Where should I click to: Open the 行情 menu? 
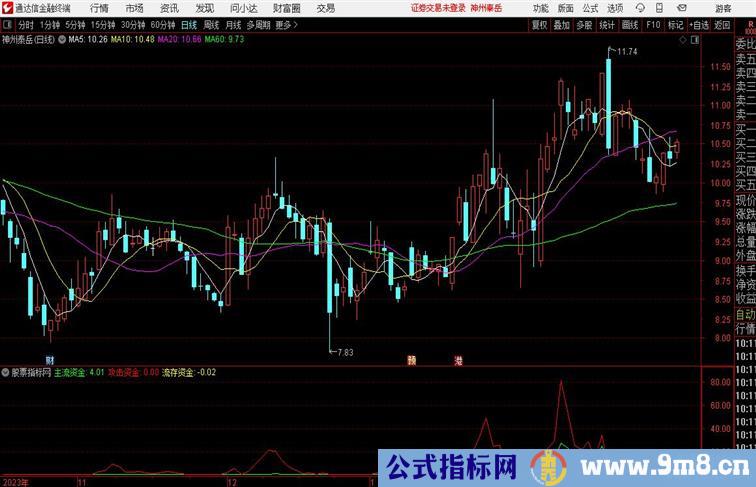100,8
